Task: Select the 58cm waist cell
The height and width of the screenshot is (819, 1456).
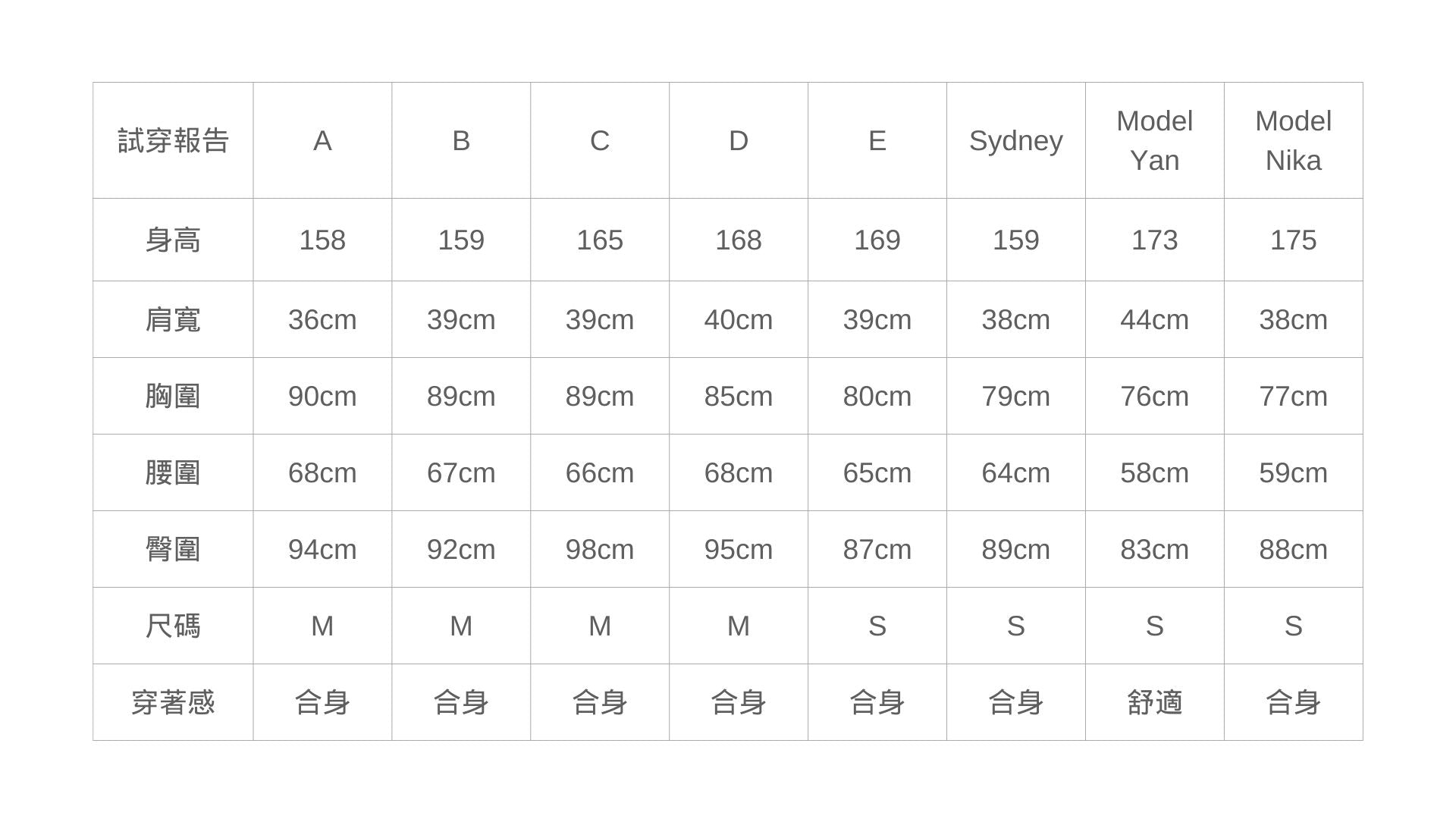Action: 1155,473
